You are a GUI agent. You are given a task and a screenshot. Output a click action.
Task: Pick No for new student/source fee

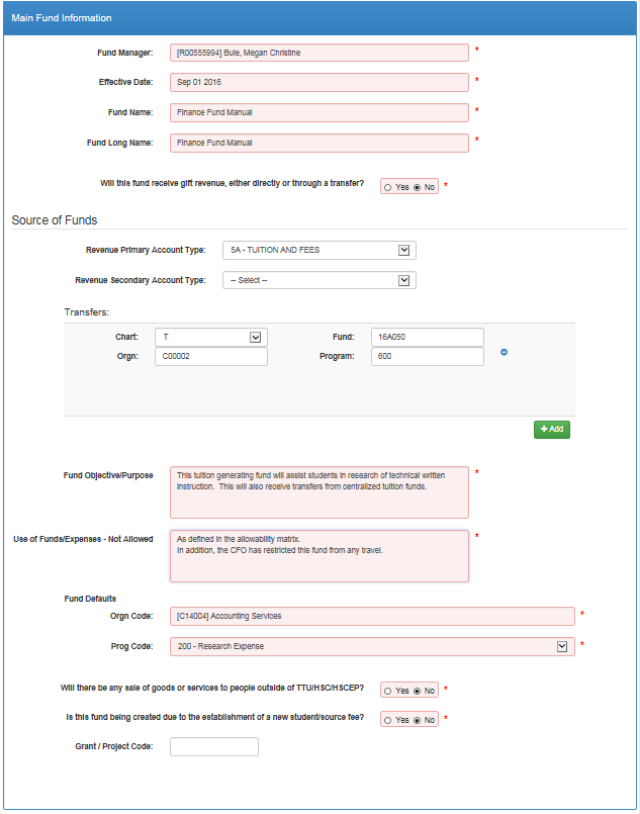417,721
